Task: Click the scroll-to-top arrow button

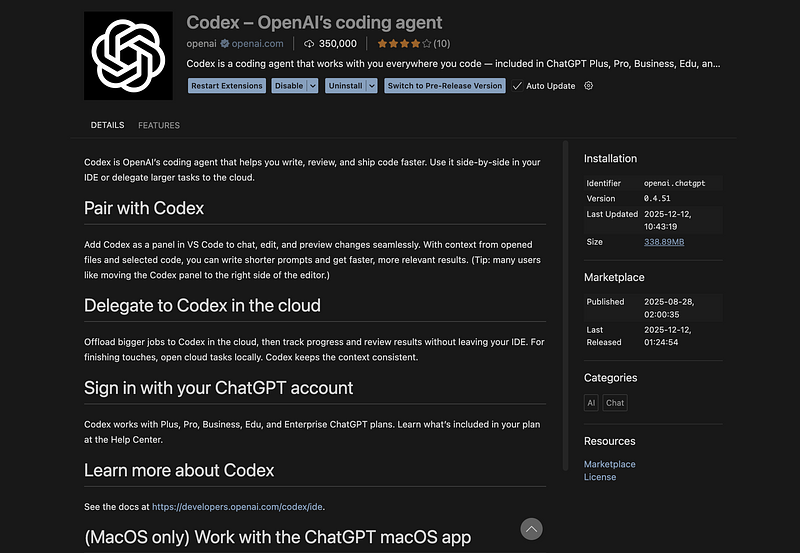Action: click(532, 529)
